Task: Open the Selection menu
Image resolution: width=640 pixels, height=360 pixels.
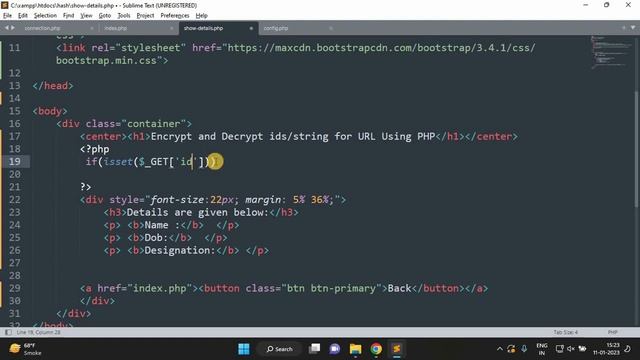Action: [45, 16]
